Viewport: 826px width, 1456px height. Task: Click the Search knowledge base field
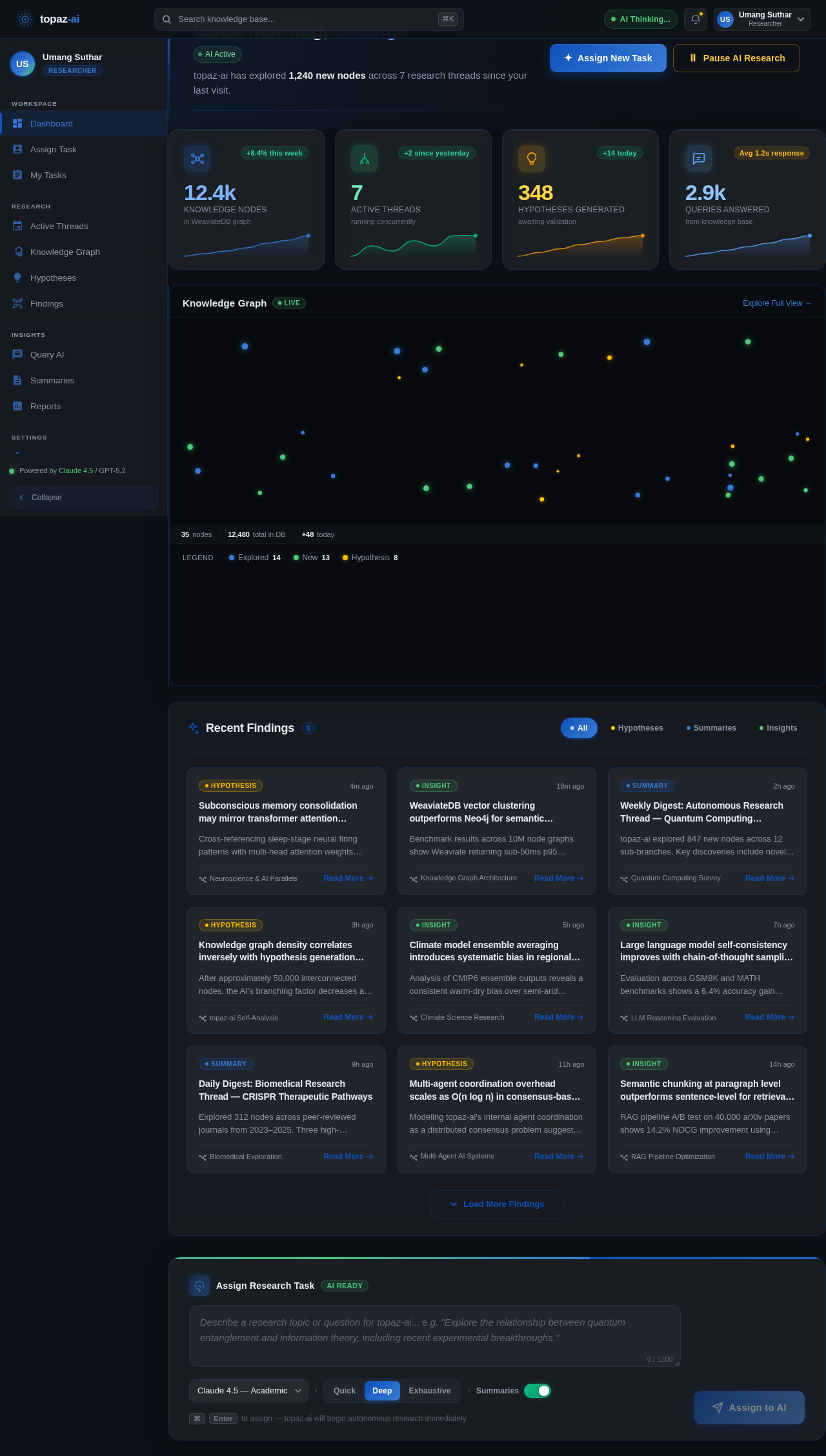pos(308,19)
